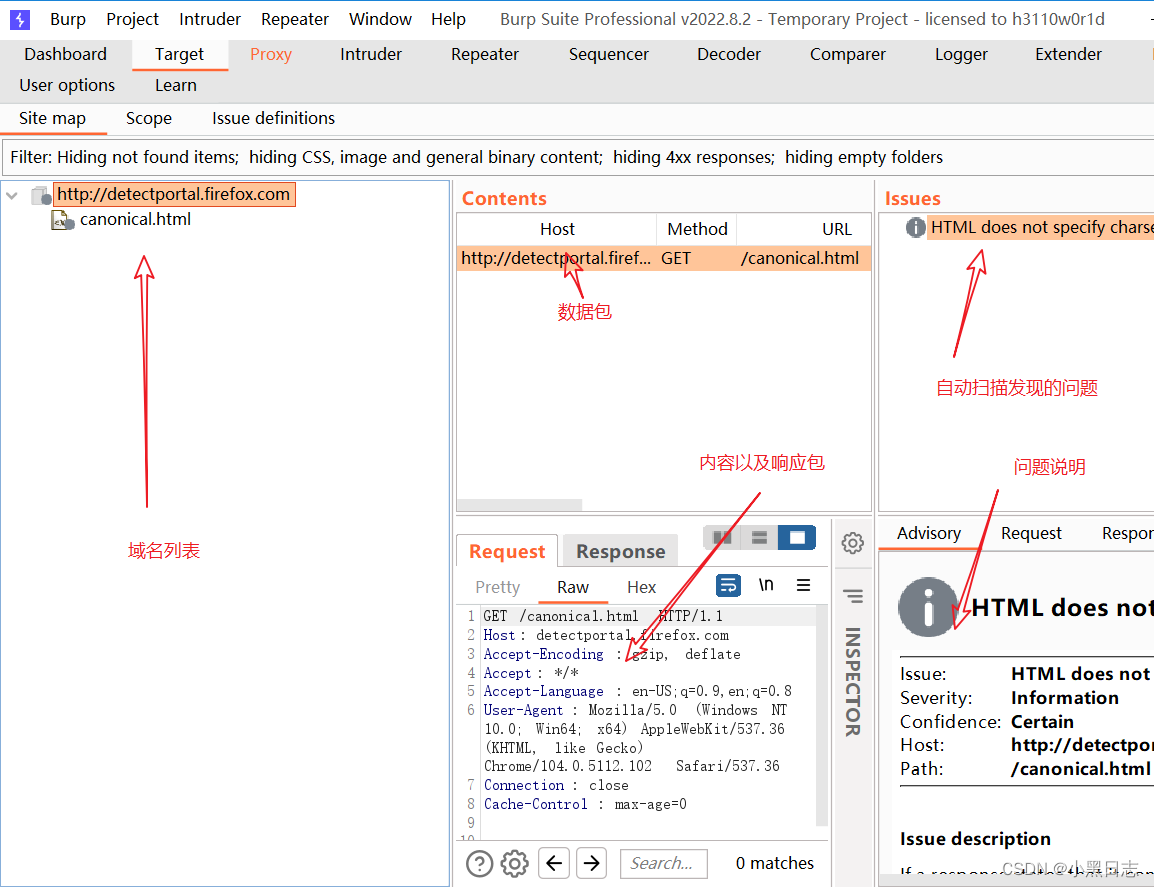Switch to the Request message tab
This screenshot has height=887, width=1154.
click(x=507, y=551)
